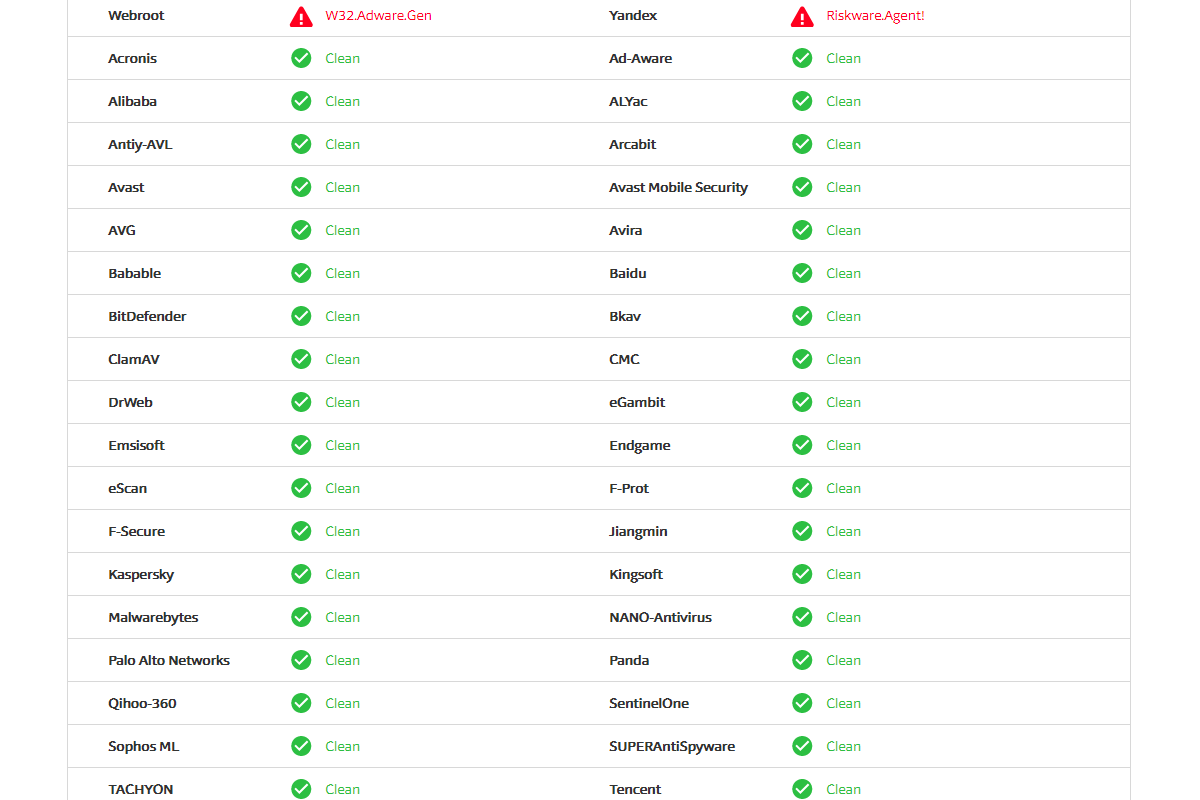Click the Clean status beside Qihoo-360

(342, 703)
